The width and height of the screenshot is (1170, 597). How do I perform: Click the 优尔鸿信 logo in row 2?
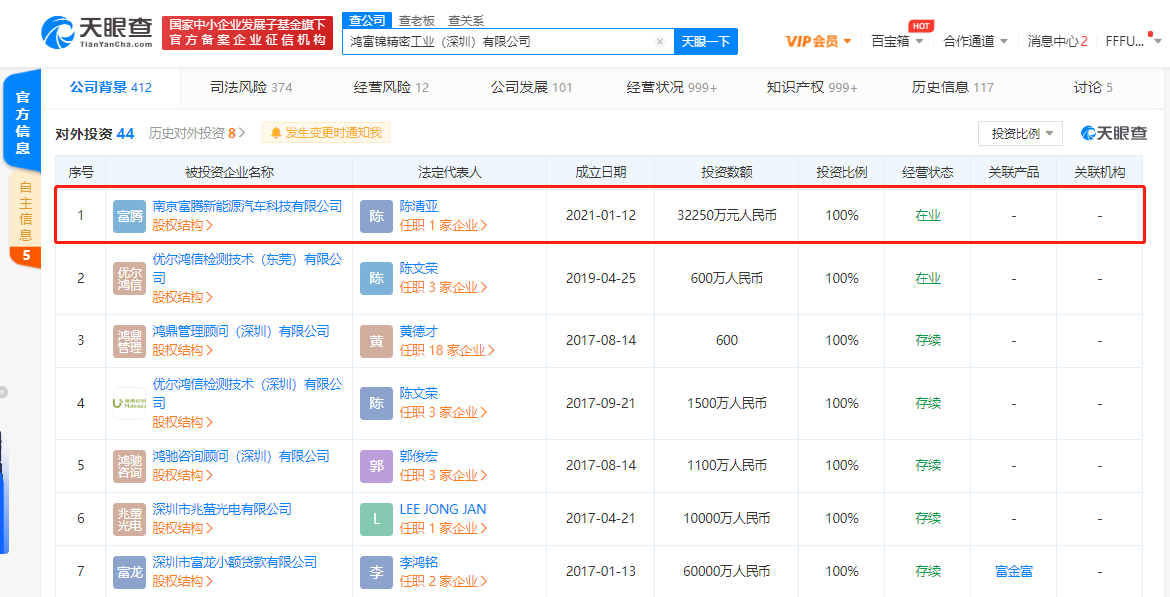coord(129,278)
